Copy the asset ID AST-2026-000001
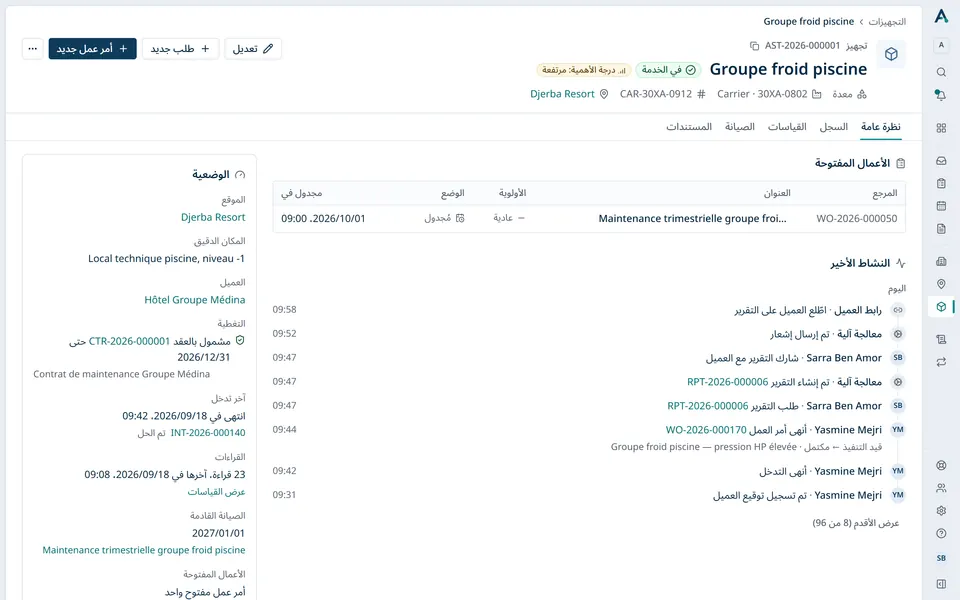Image resolution: width=960 pixels, height=600 pixels. click(754, 46)
